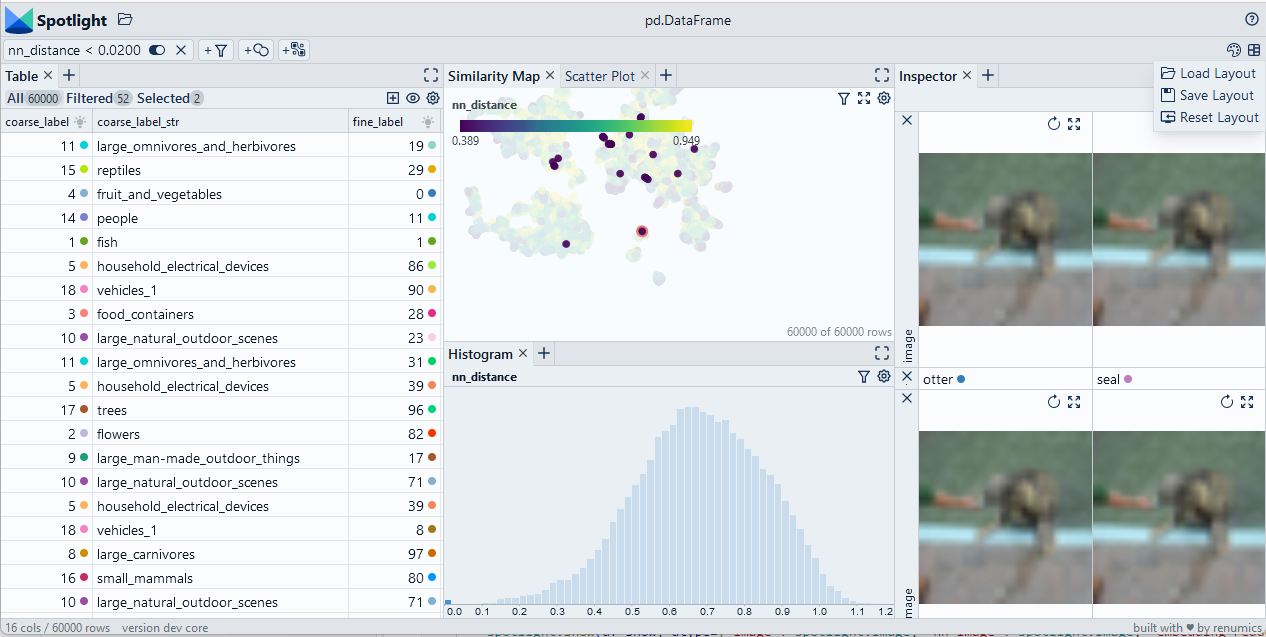This screenshot has height=637, width=1266.
Task: Toggle the coarse_label column color lightbulb
Action: [79, 122]
